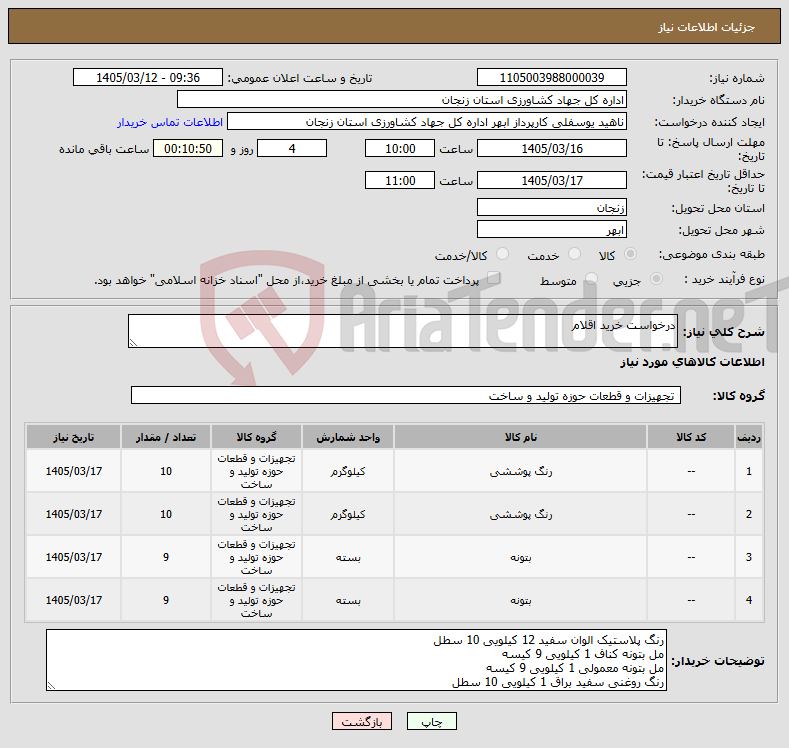Click the remaining days field showing 4
Viewport: 789px width, 748px height.
(292, 148)
